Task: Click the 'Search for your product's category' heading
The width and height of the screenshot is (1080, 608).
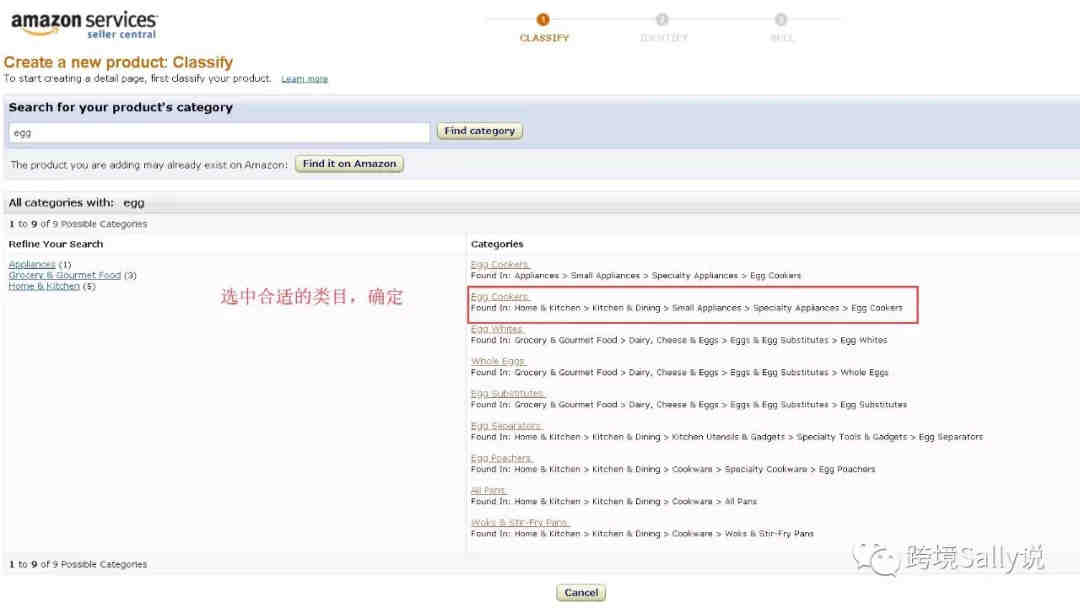Action: coord(121,107)
